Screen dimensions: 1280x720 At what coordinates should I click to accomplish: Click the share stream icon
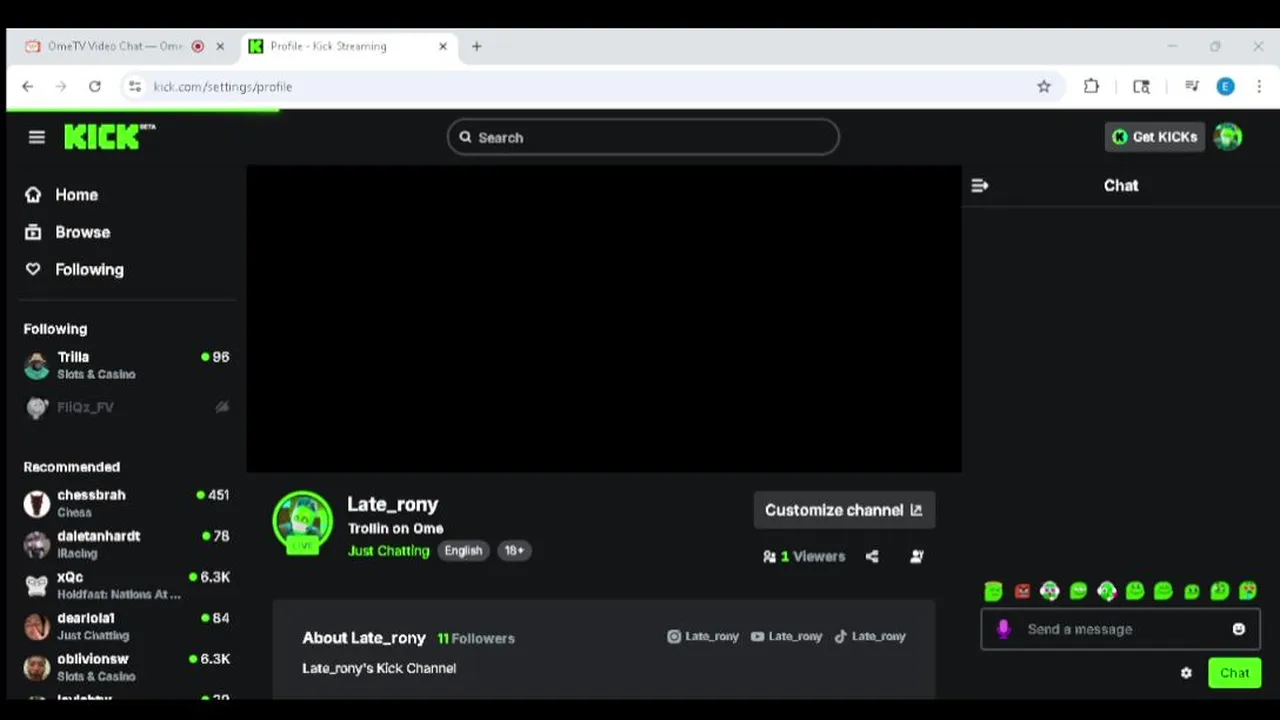[872, 556]
